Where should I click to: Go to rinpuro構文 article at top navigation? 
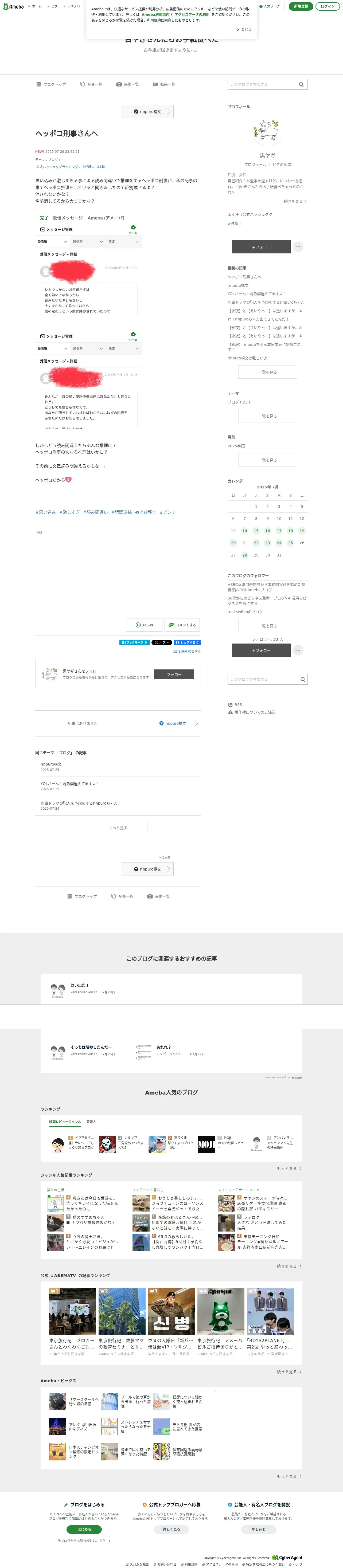tap(147, 111)
